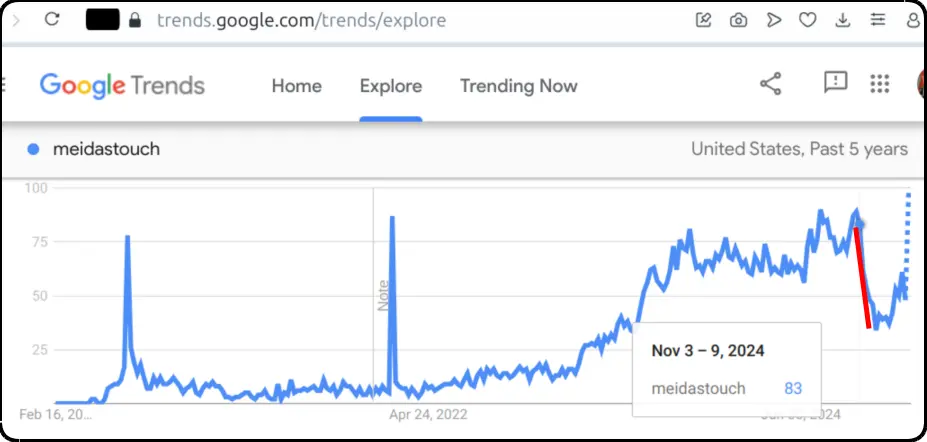This screenshot has height=442, width=927.
Task: Open the edit note icon in browser toolbar
Action: click(703, 20)
